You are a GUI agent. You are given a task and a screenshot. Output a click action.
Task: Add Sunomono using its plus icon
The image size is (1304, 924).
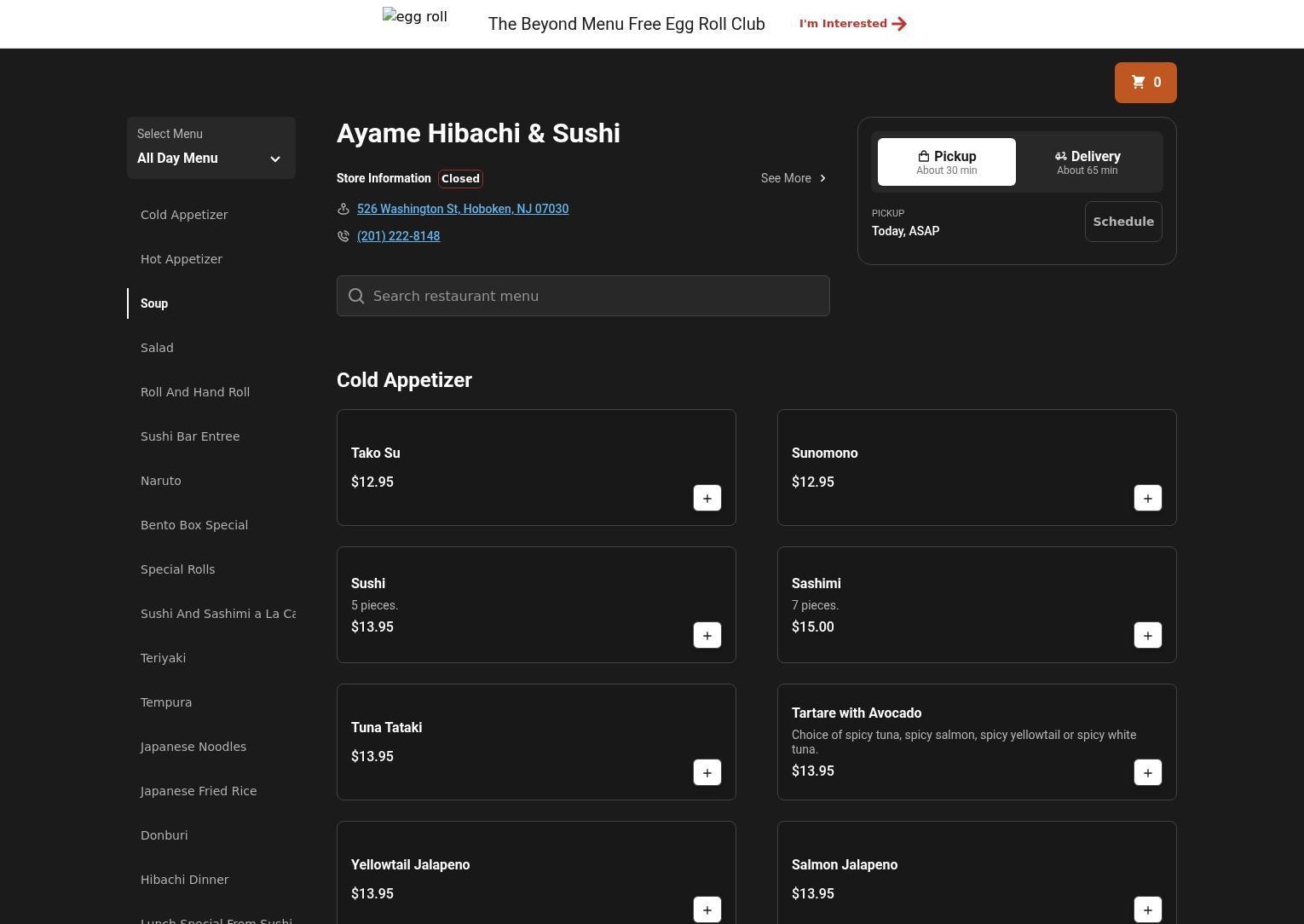point(1147,499)
